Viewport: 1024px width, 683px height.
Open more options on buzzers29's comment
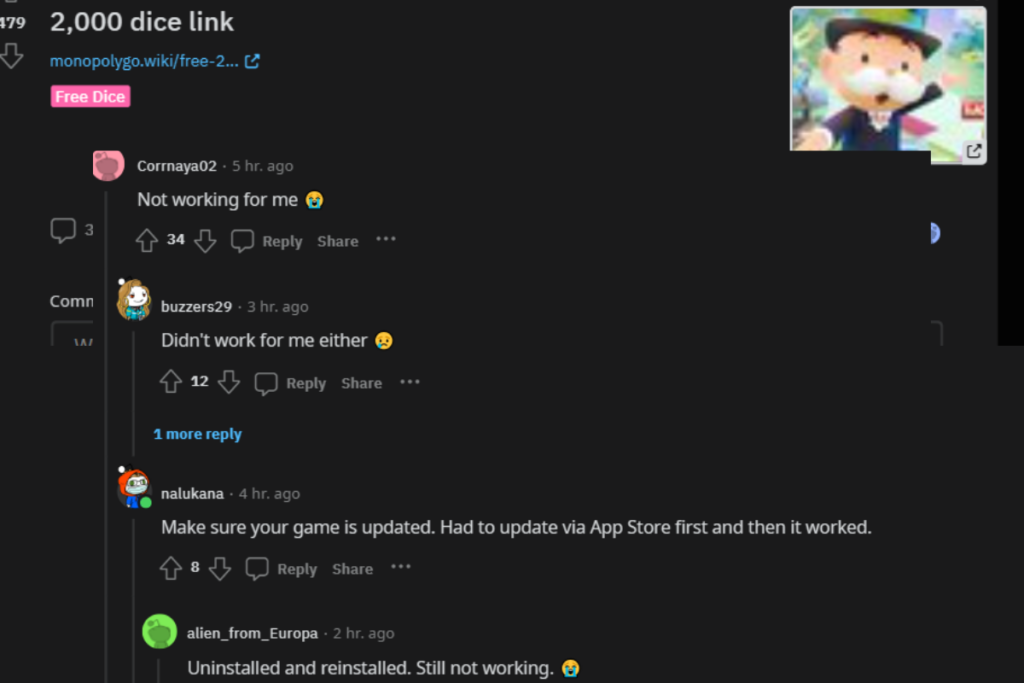(410, 382)
